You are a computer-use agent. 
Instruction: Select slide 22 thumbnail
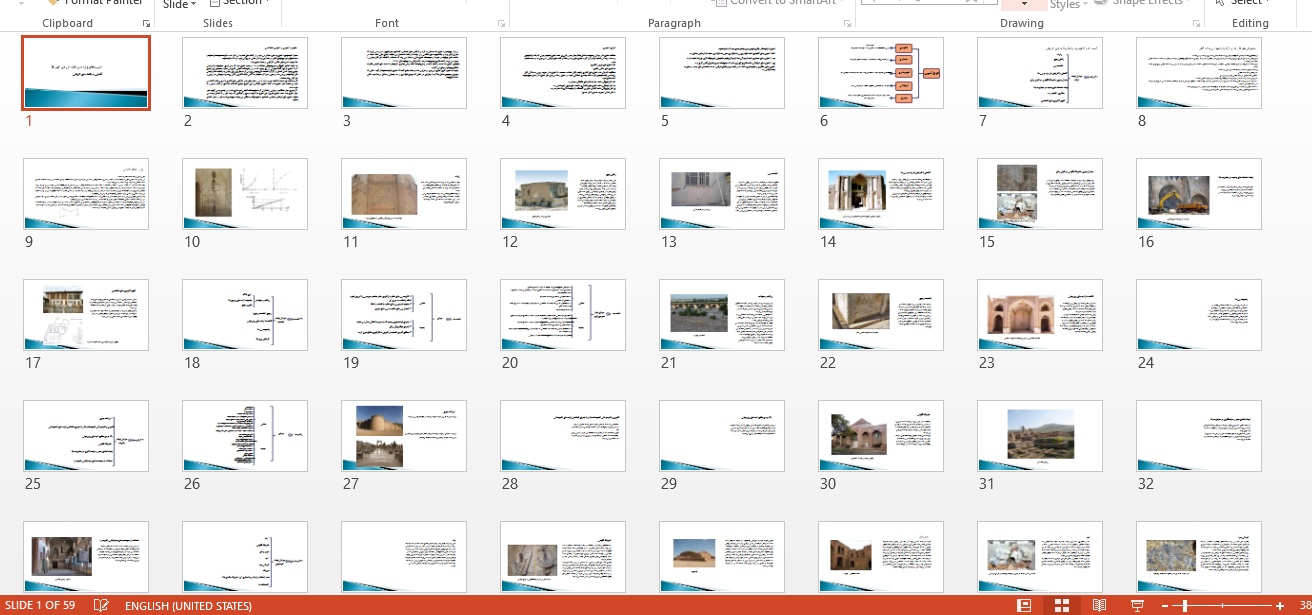coord(881,315)
